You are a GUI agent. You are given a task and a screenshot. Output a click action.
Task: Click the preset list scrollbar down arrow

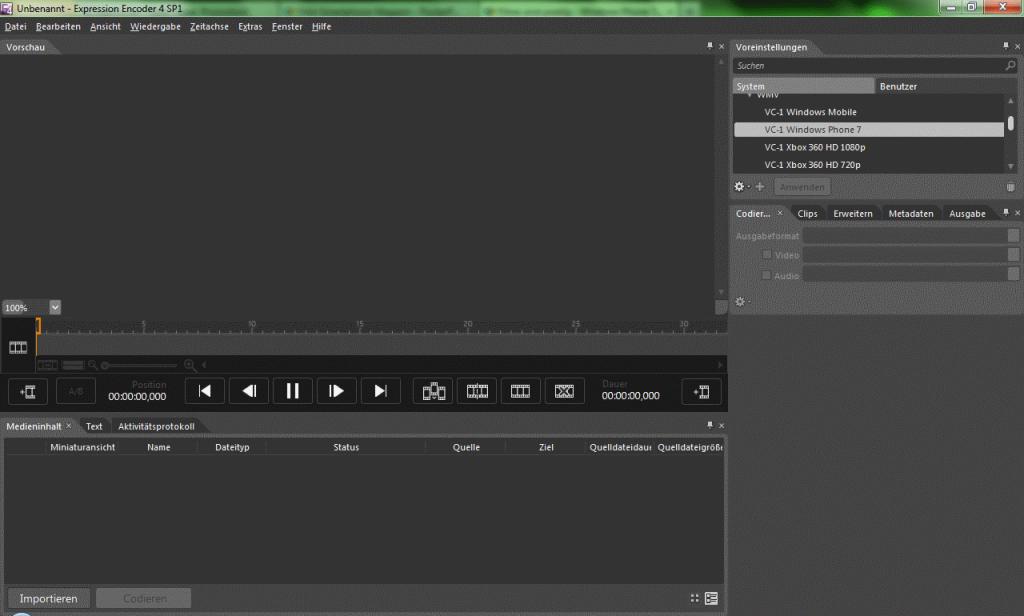tap(1011, 166)
